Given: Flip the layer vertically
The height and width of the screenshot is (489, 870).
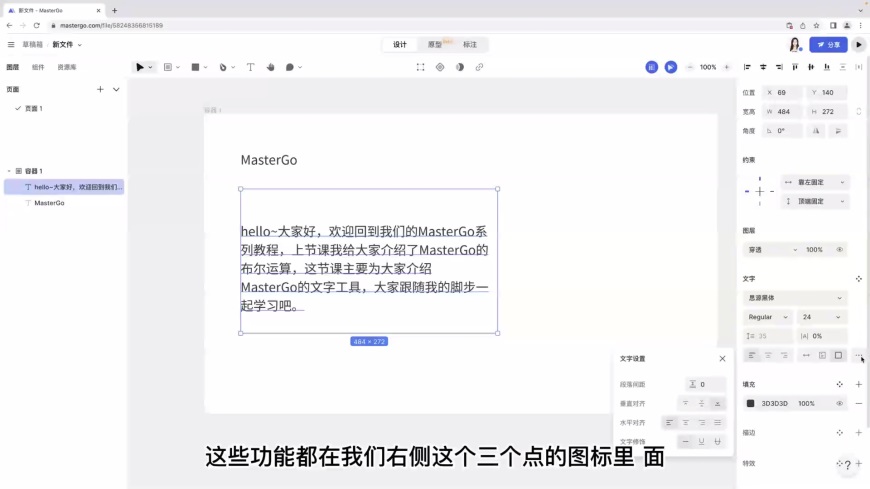Looking at the screenshot, I should pyautogui.click(x=838, y=131).
